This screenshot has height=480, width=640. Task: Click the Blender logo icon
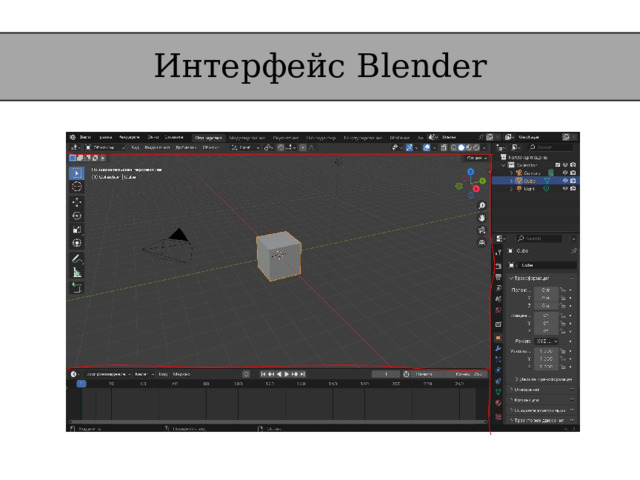point(73,137)
